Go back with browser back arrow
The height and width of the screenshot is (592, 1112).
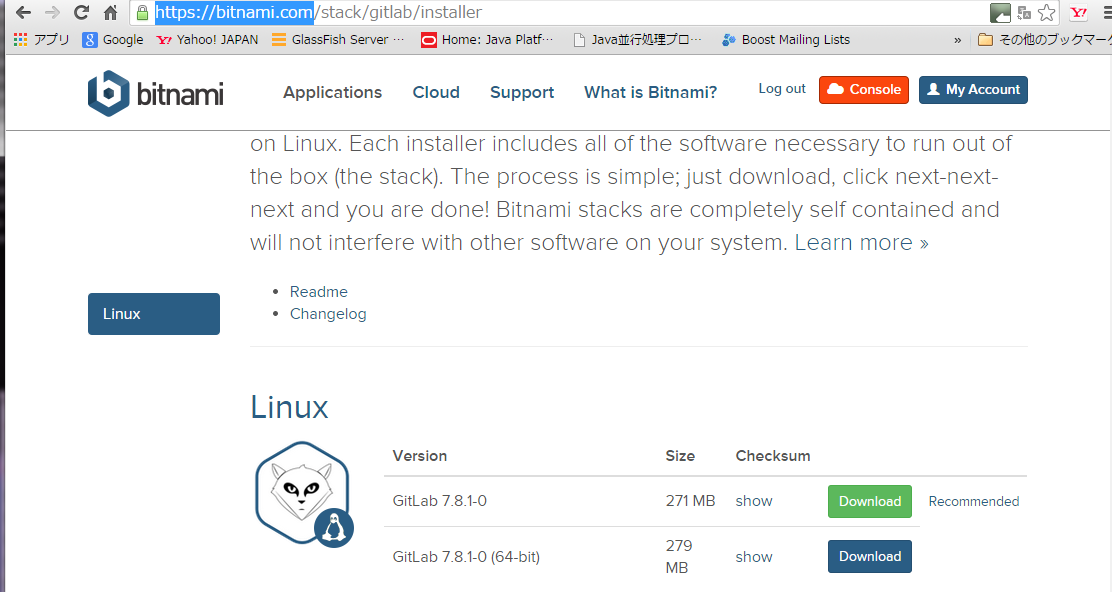[23, 12]
